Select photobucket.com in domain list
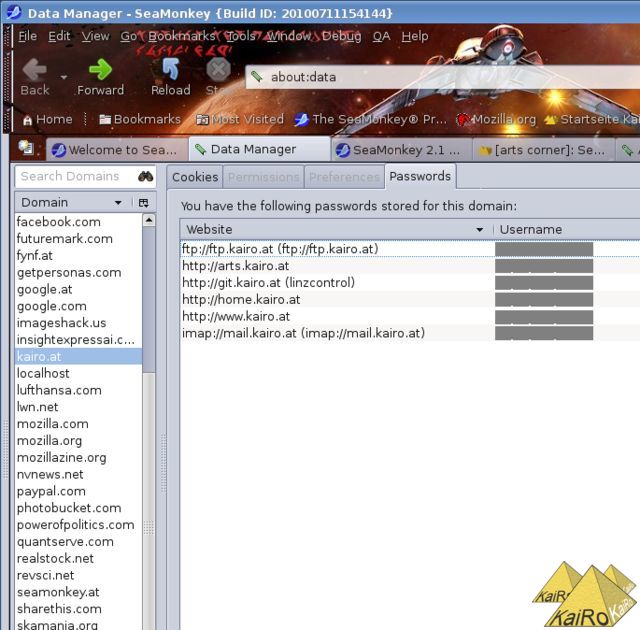The width and height of the screenshot is (640, 630). tap(79, 508)
